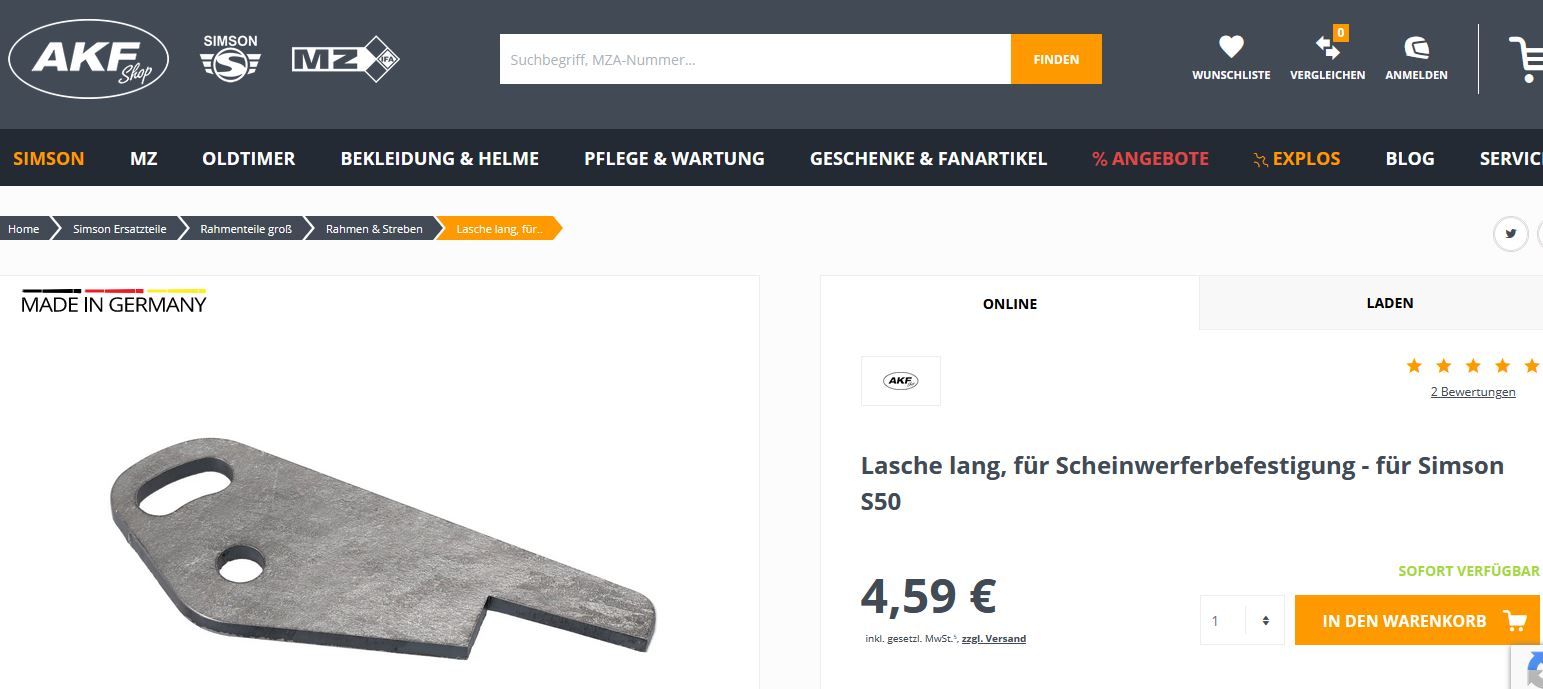Viewport: 1543px width, 689px height.
Task: Share the product via Twitter icon
Action: (1510, 234)
